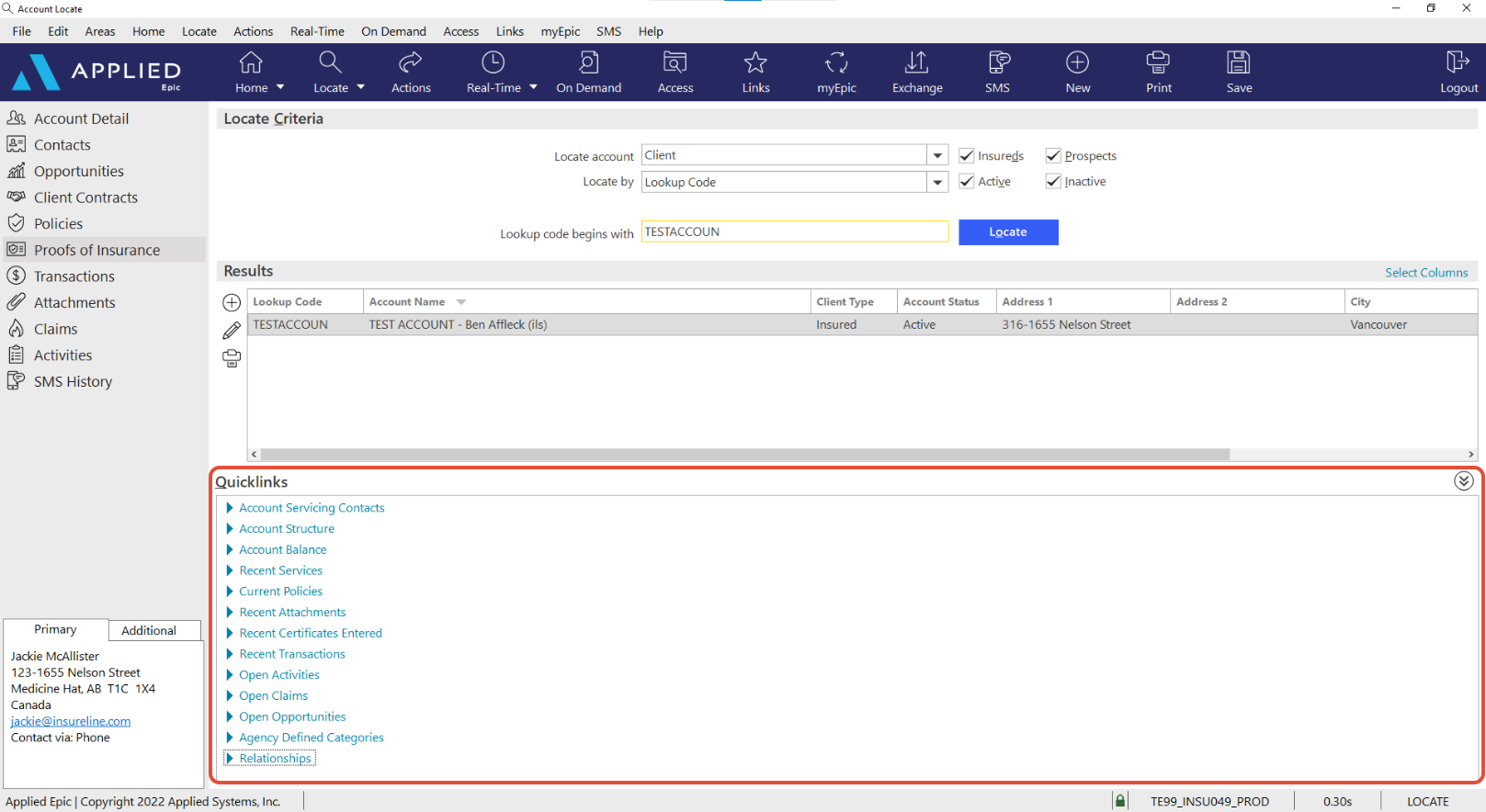
Task: Open the Help menu
Action: [x=651, y=31]
